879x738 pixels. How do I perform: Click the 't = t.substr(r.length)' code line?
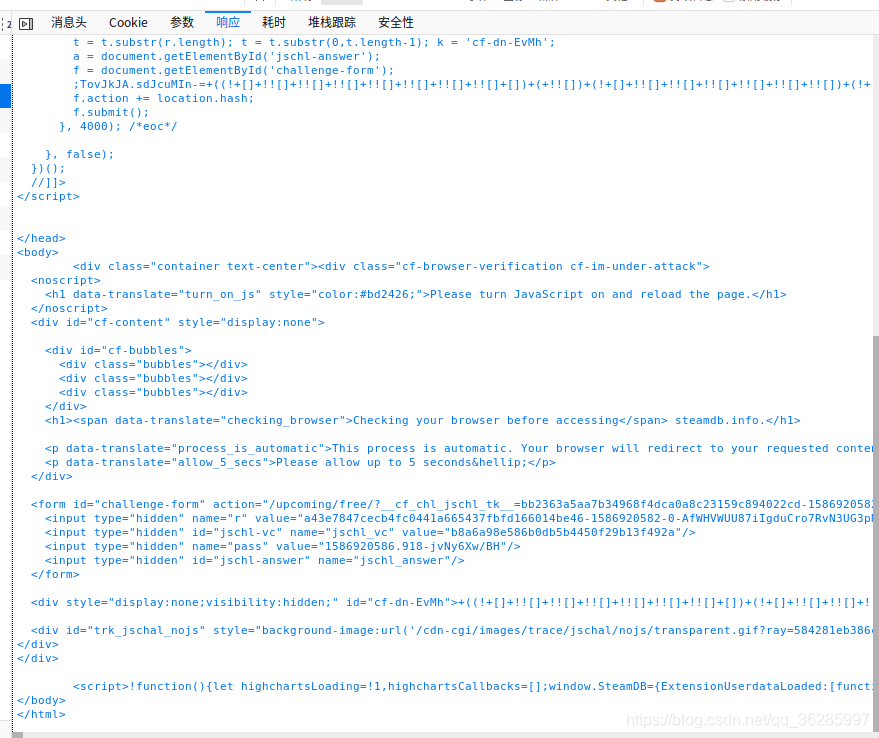point(314,43)
